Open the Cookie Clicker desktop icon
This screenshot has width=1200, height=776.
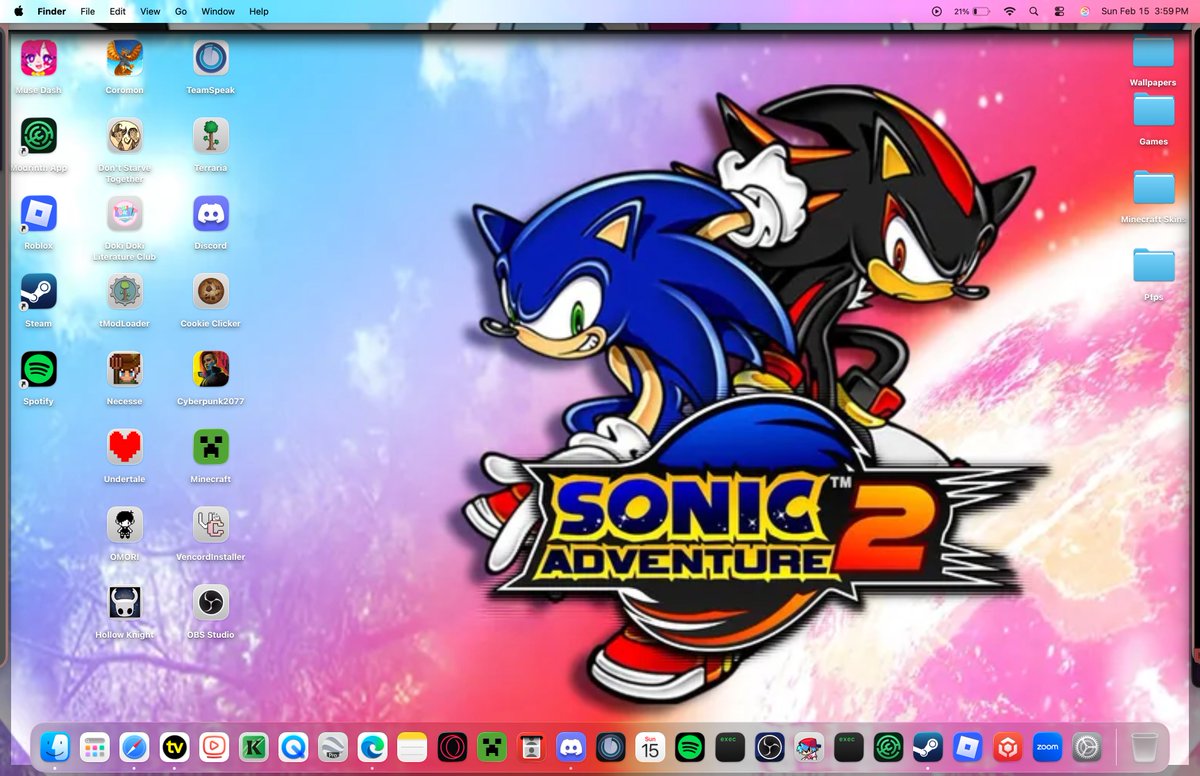point(211,291)
